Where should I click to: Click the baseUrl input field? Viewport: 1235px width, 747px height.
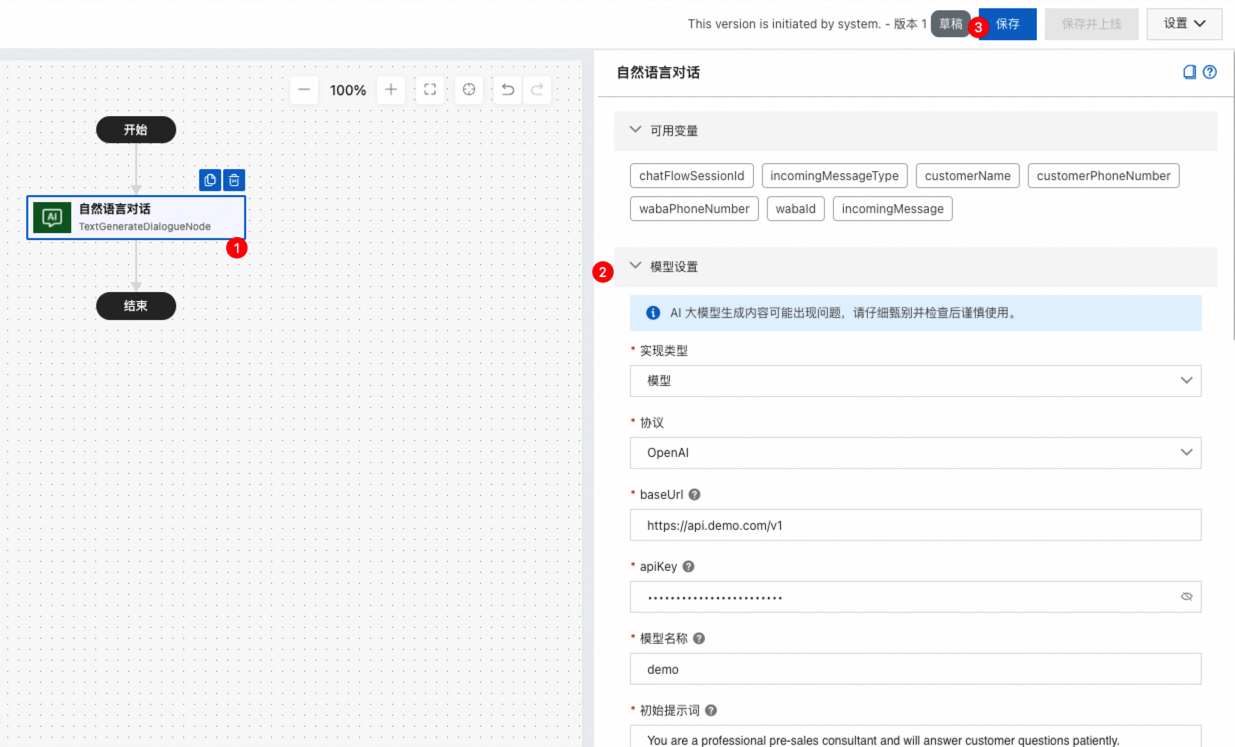[x=915, y=525]
